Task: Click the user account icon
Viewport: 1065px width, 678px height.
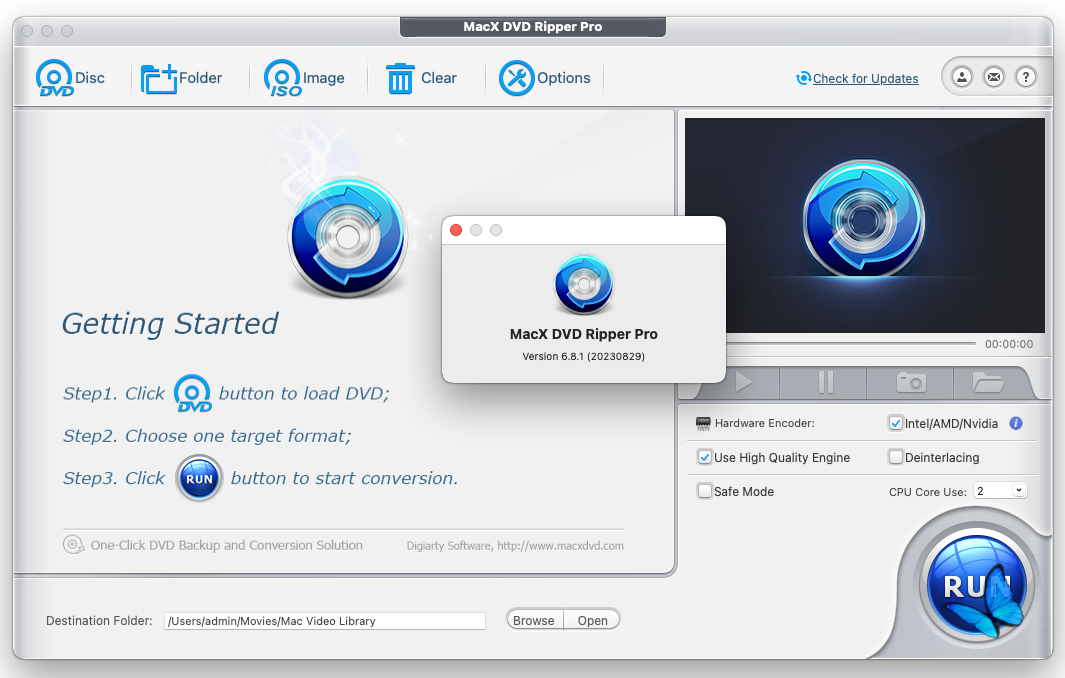Action: pos(962,77)
